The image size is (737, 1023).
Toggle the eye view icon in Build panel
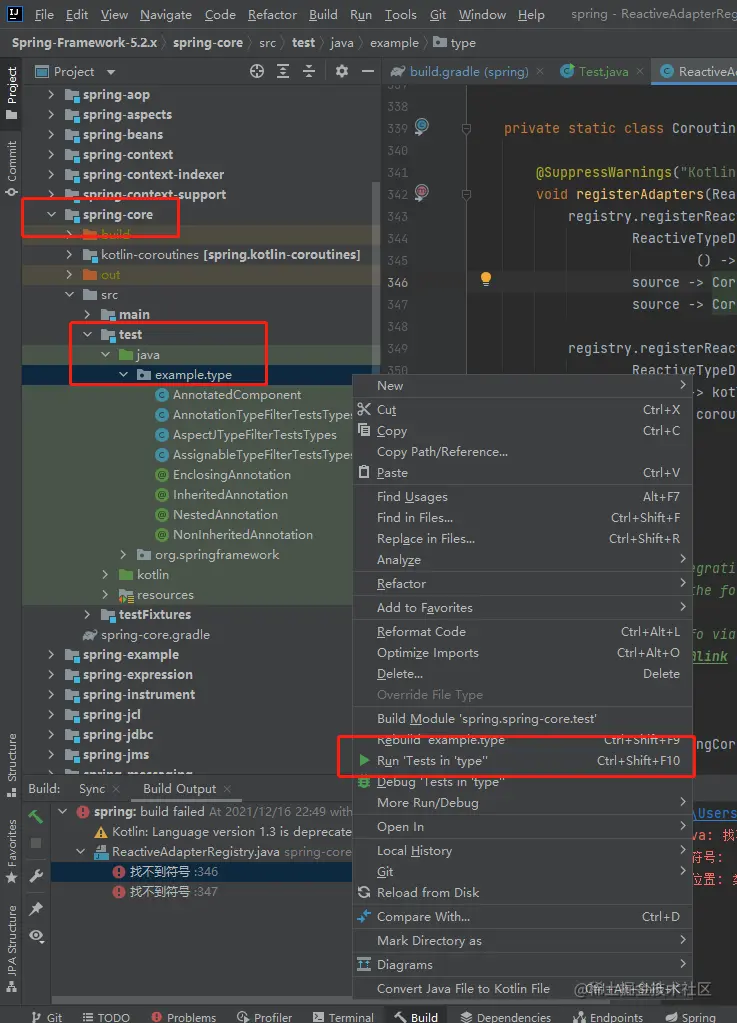[36, 936]
